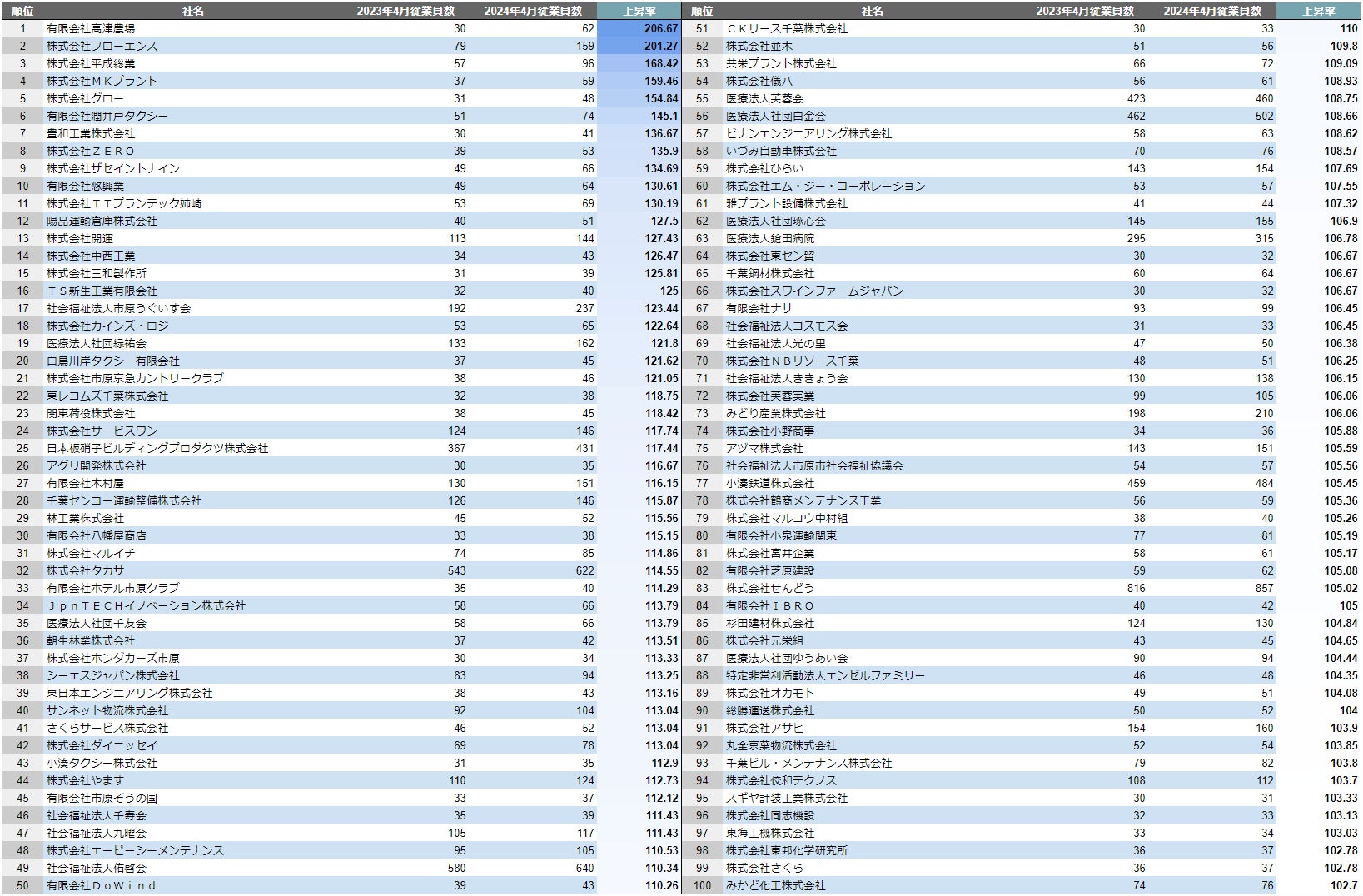Select the 社名 header above ＣＫリース千葉株式会社

[x=872, y=11]
